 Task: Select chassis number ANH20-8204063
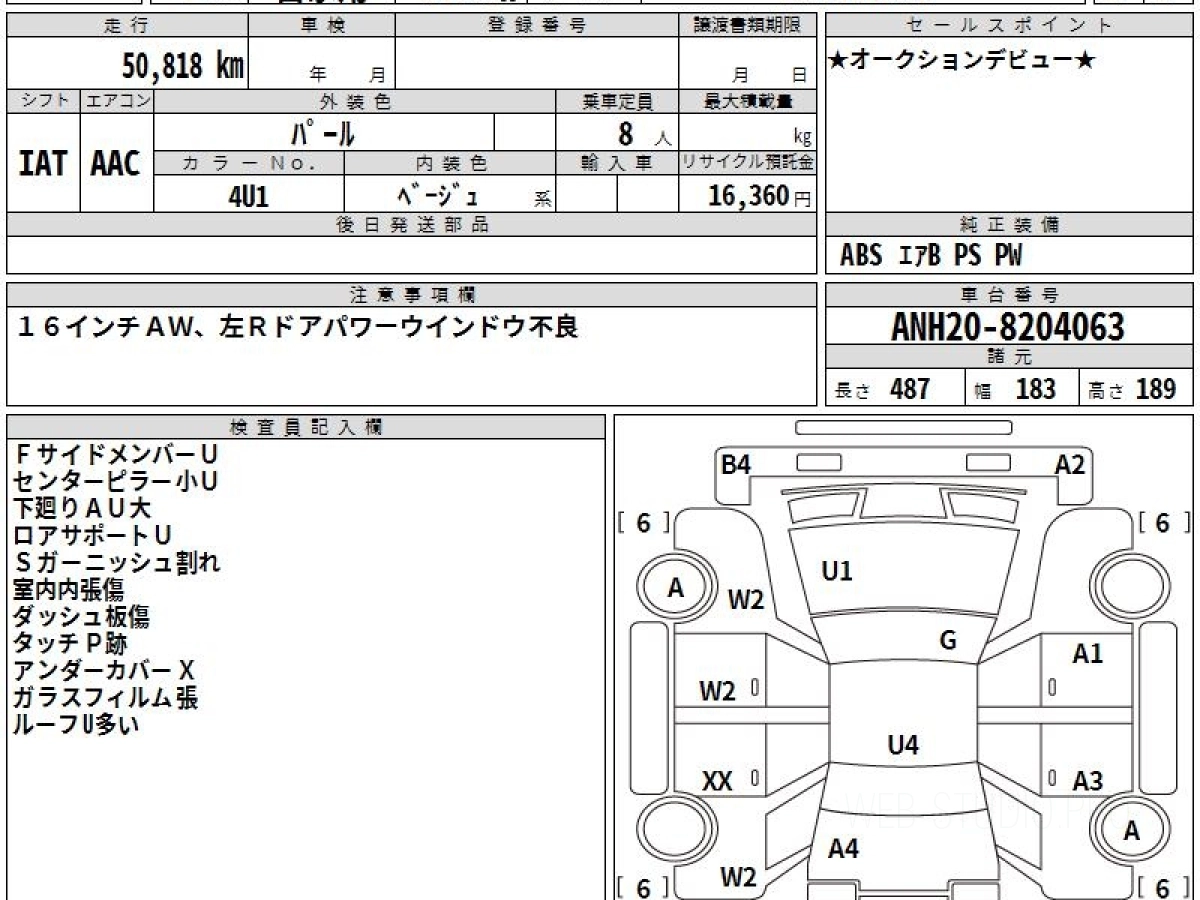point(1008,327)
